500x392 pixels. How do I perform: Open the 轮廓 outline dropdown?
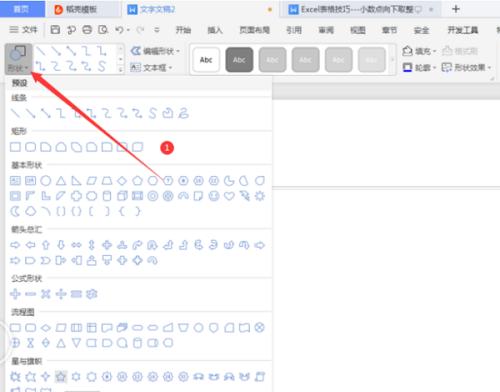[x=419, y=68]
